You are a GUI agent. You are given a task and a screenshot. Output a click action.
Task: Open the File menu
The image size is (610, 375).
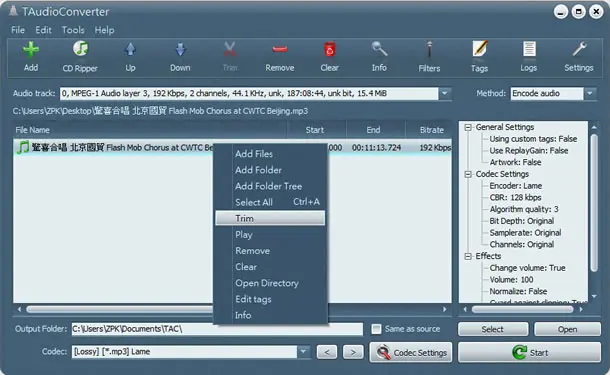click(x=18, y=30)
